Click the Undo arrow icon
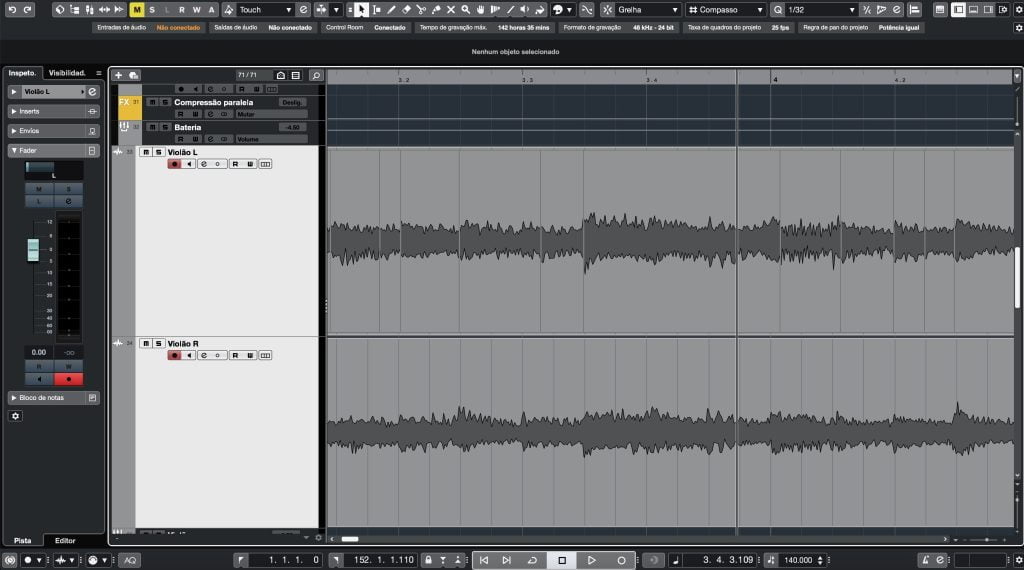This screenshot has width=1024, height=570. pyautogui.click(x=12, y=9)
